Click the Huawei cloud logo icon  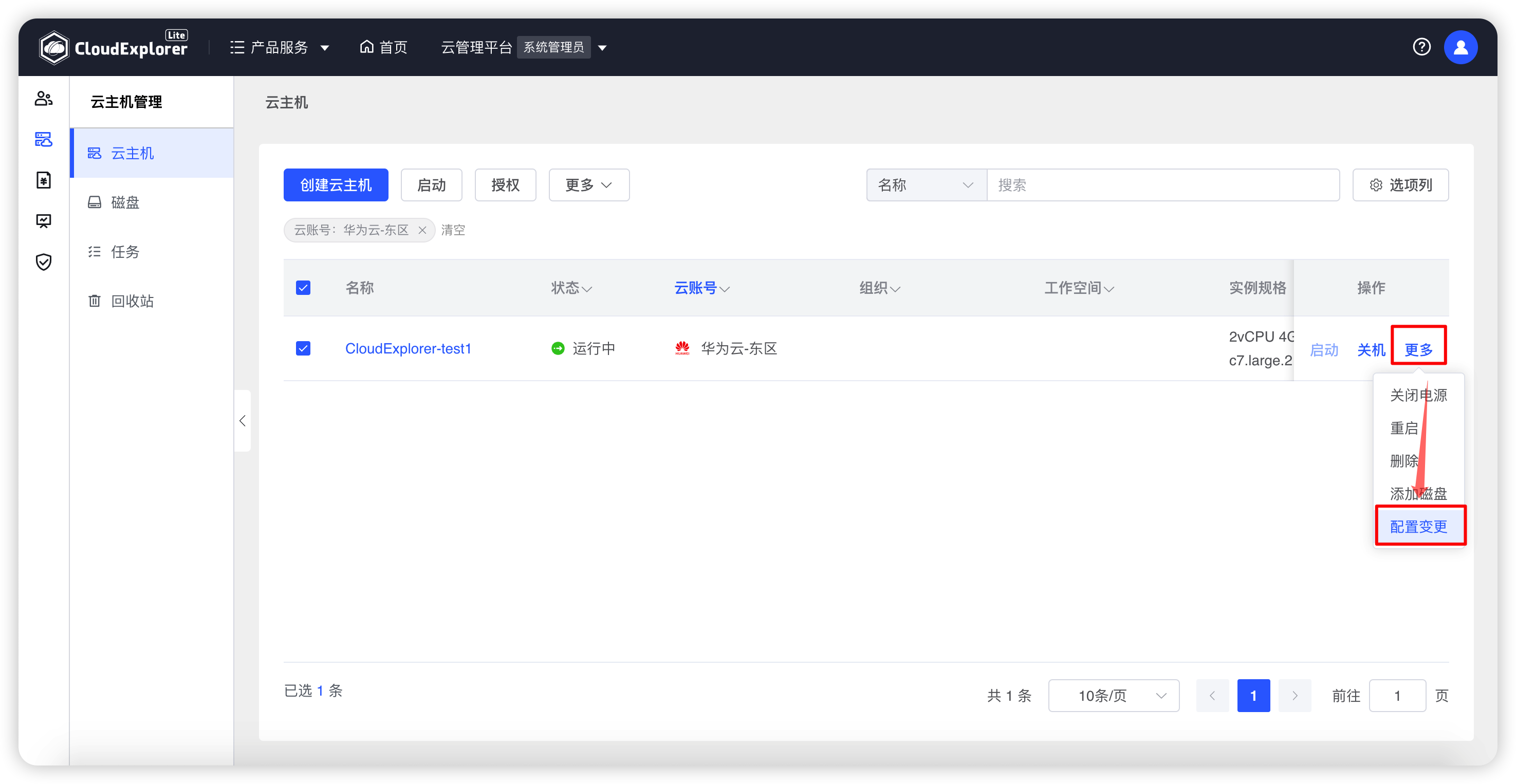pyautogui.click(x=682, y=348)
